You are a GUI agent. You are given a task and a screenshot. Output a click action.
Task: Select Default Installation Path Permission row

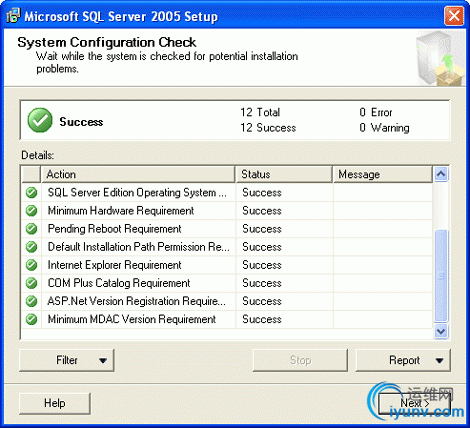pos(227,247)
